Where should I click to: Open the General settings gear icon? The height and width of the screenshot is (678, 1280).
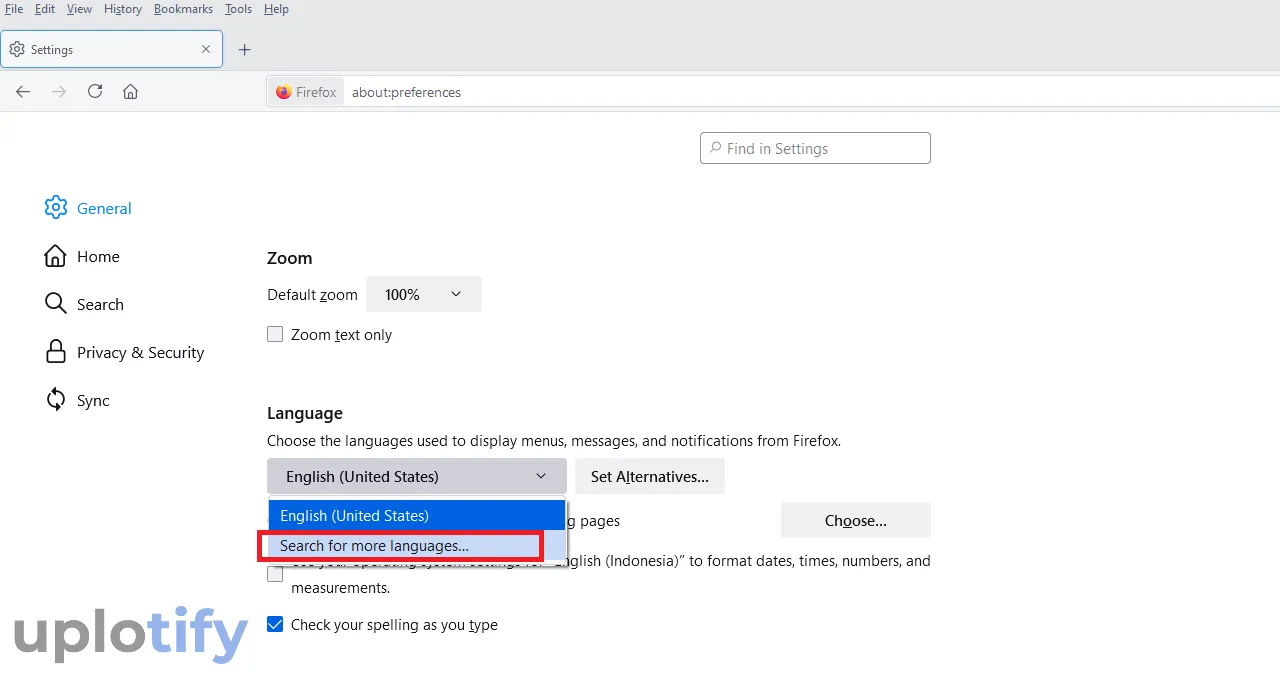(56, 208)
